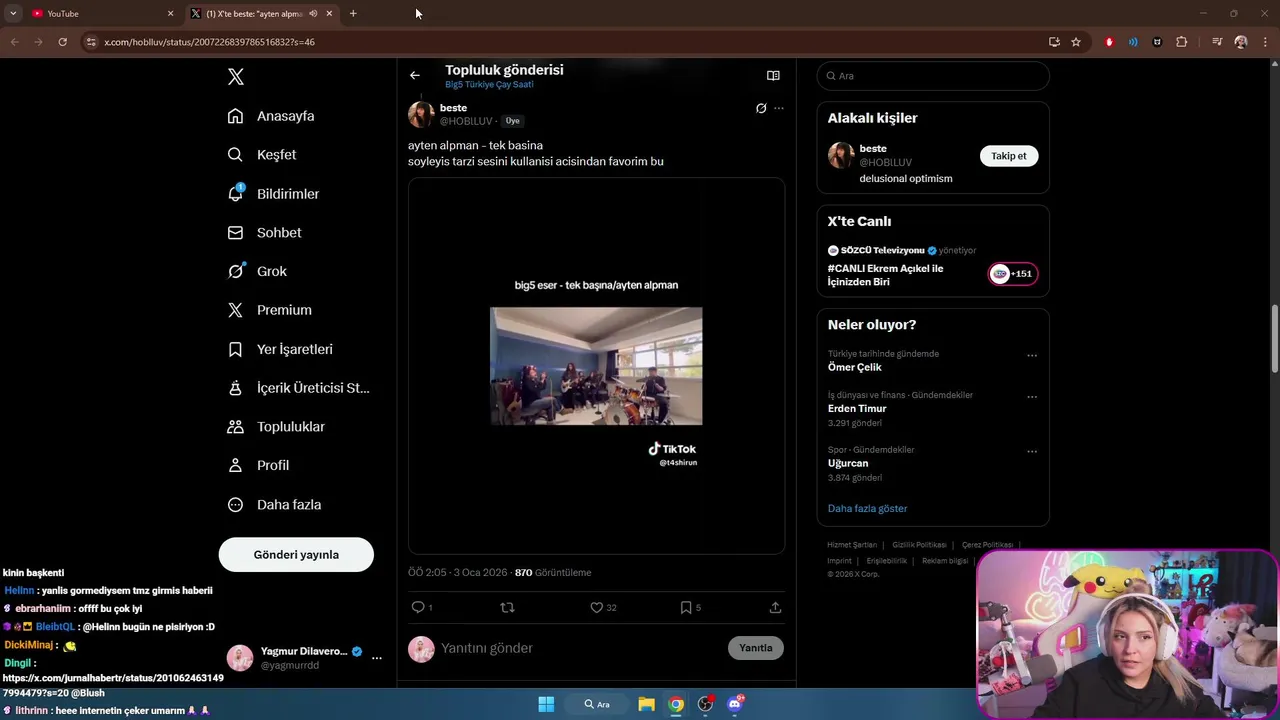Image resolution: width=1280 pixels, height=720 pixels.
Task: Open options for the Uğurcan trend
Action: click(1032, 451)
